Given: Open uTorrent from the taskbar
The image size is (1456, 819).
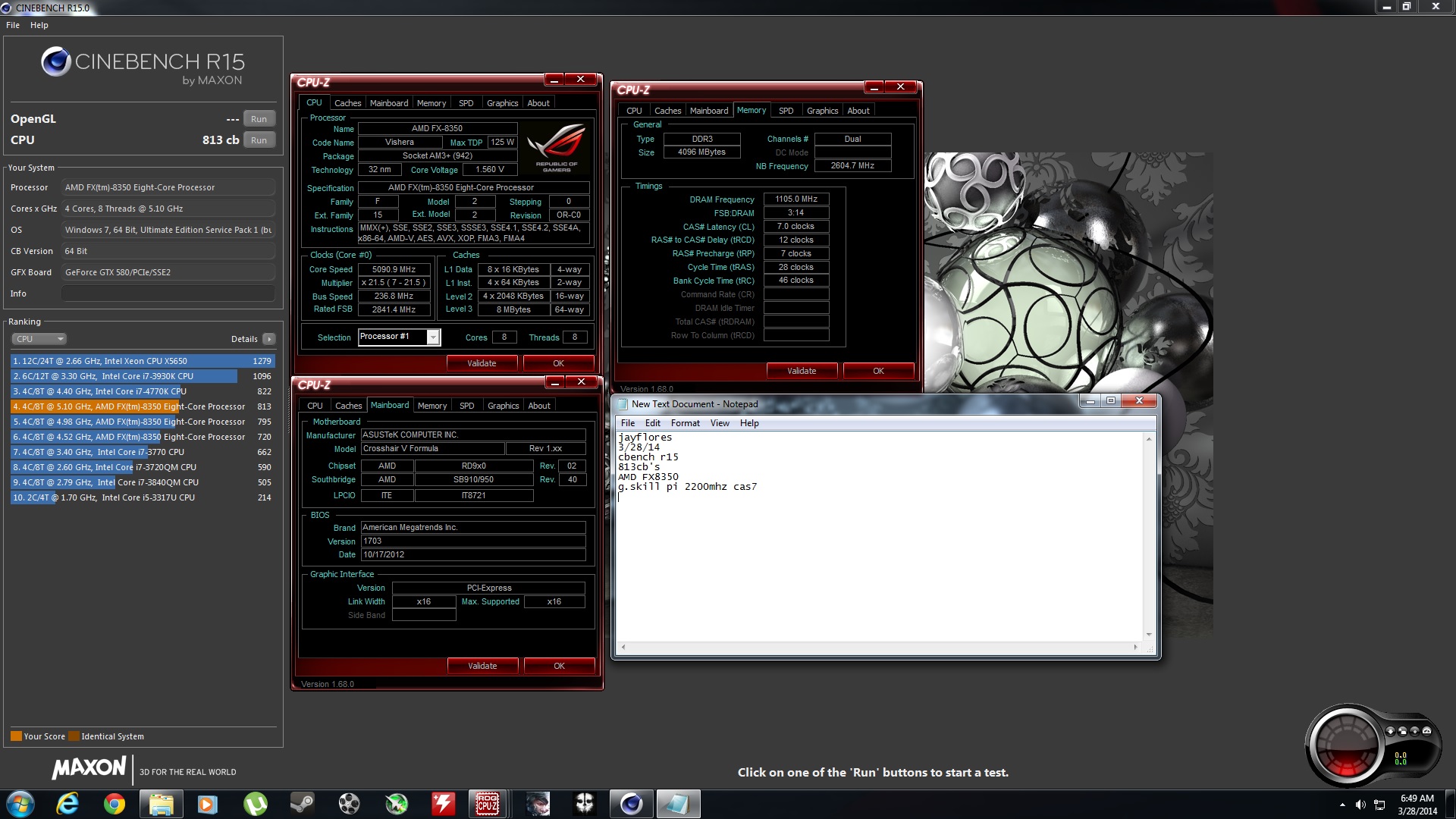Looking at the screenshot, I should click(x=256, y=804).
